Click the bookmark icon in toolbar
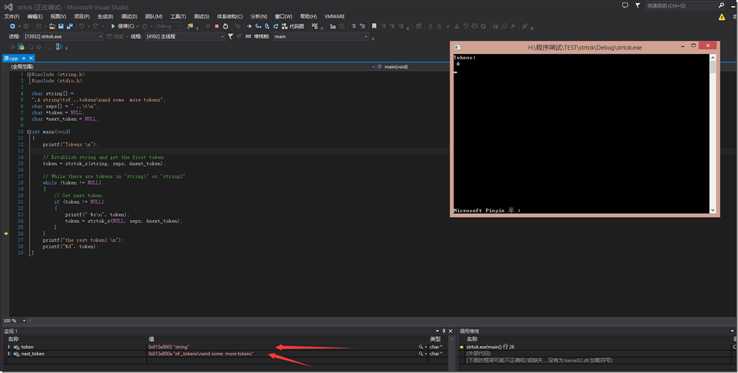Image resolution: width=738 pixels, height=373 pixels. 374,26
